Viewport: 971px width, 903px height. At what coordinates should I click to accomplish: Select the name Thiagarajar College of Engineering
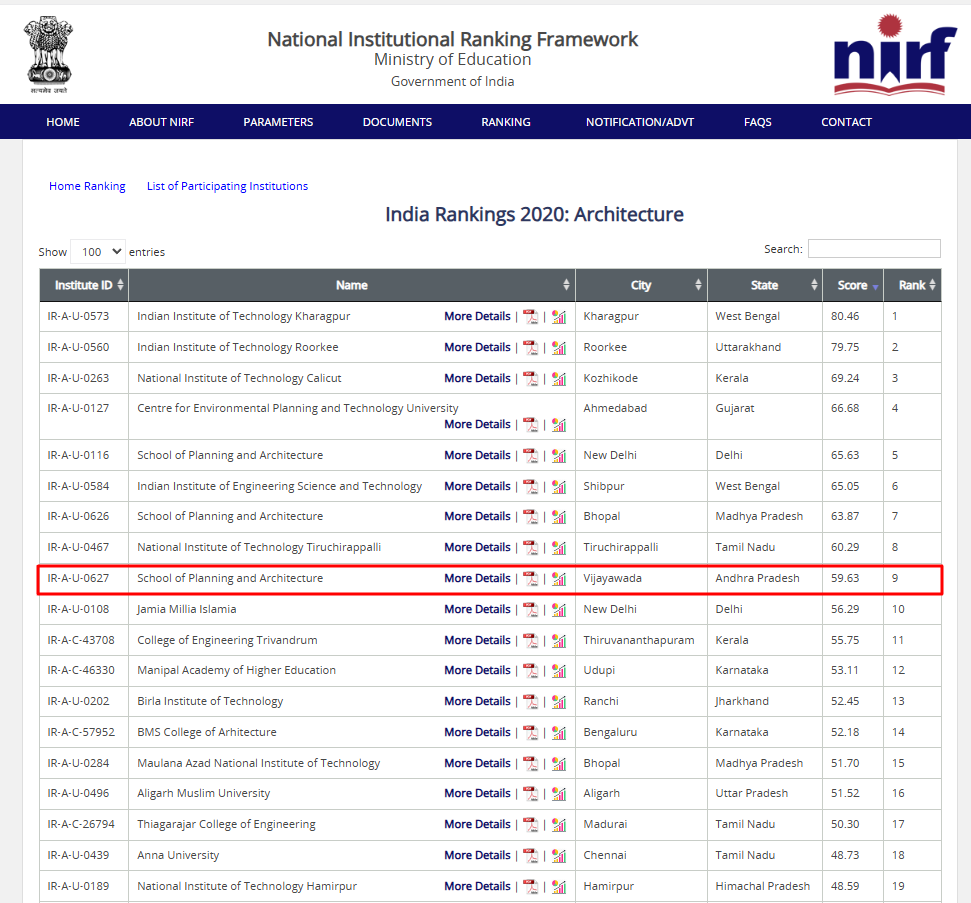(226, 824)
